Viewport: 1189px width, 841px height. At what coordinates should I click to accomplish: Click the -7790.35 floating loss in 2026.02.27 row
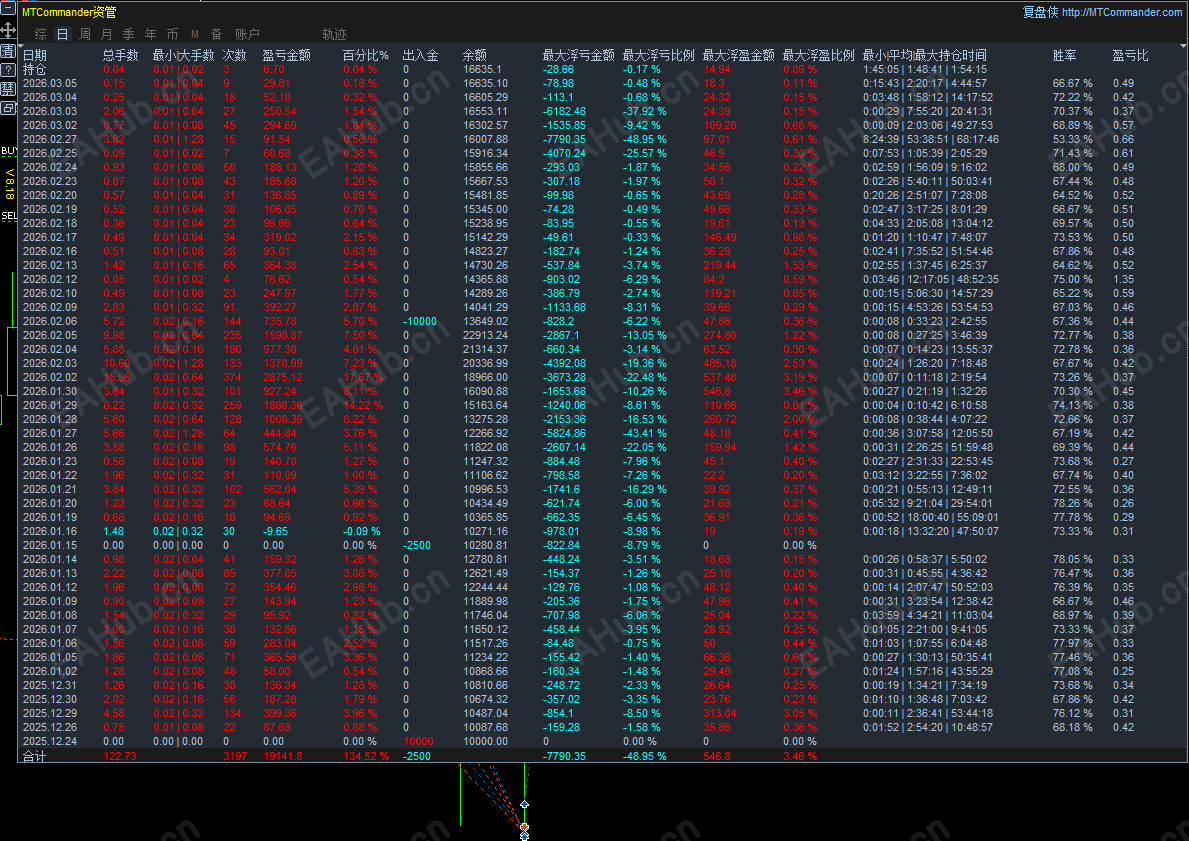click(564, 140)
